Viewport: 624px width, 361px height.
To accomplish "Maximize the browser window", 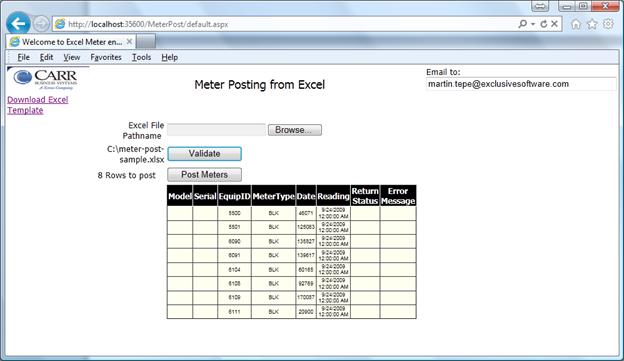I will 583,6.
